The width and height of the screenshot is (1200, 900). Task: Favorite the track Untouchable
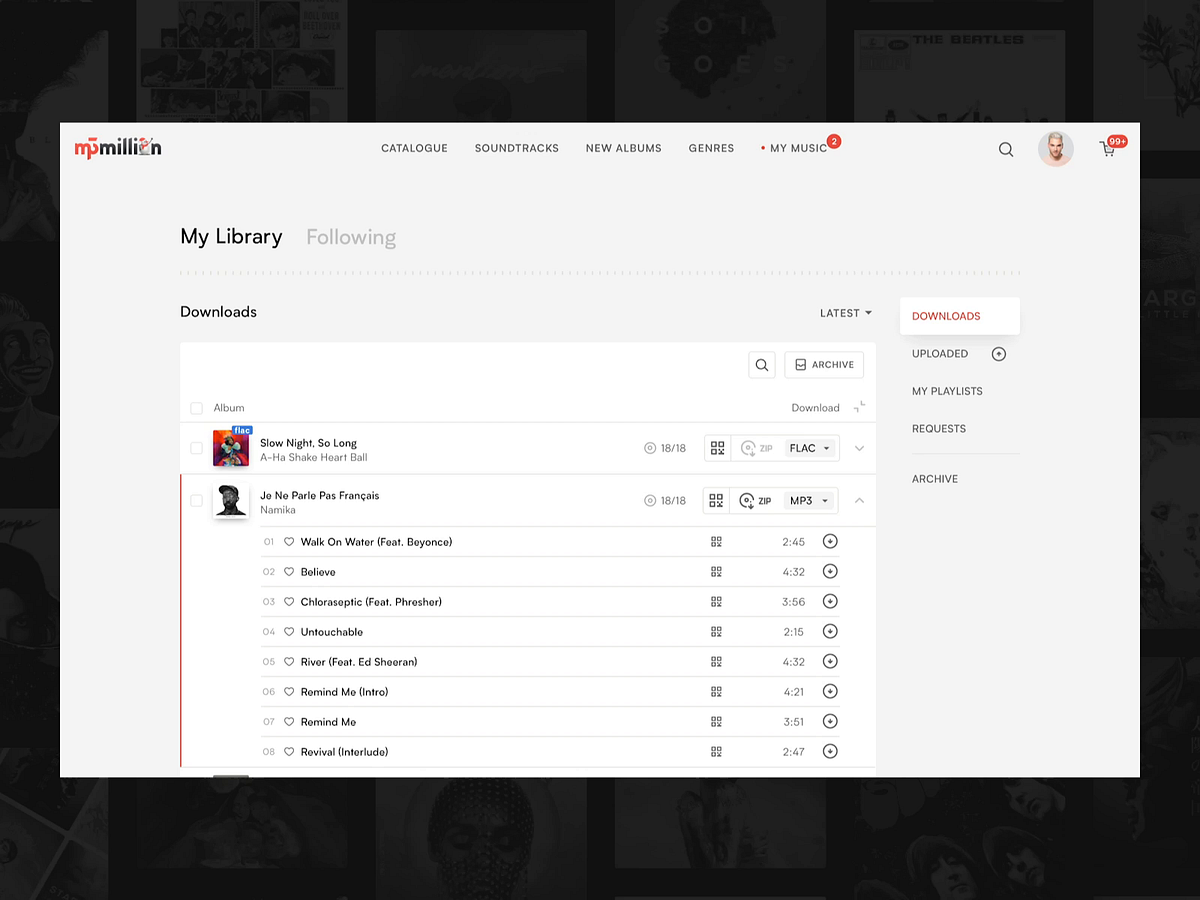click(x=288, y=631)
